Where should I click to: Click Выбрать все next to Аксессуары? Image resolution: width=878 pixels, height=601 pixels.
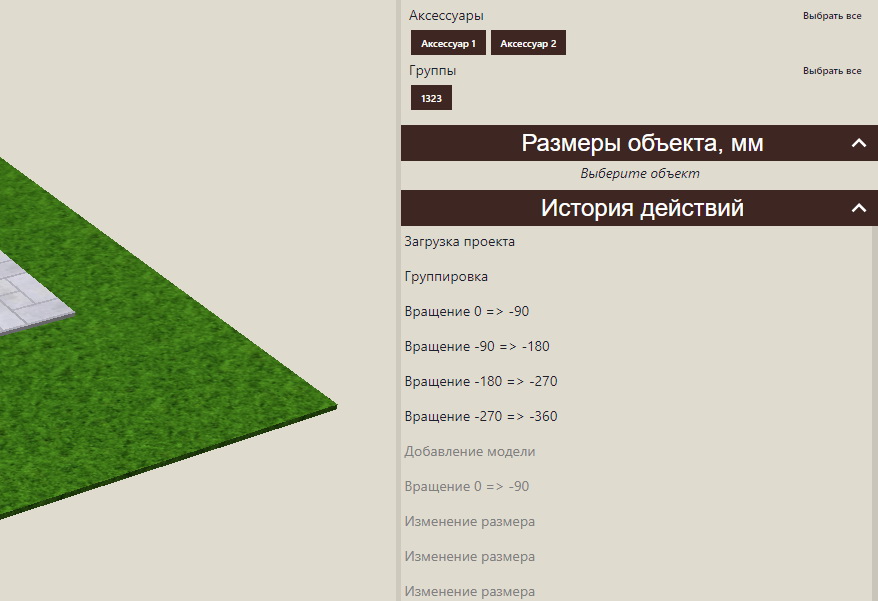(832, 16)
